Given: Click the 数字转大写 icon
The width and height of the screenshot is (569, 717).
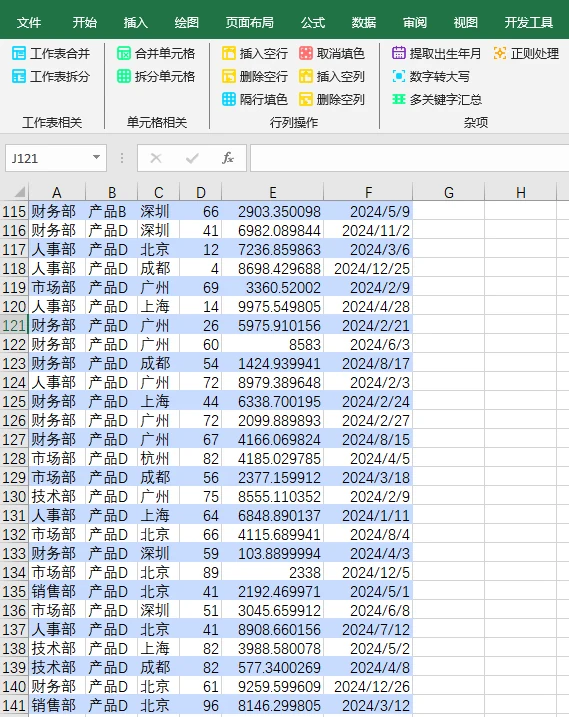Looking at the screenshot, I should (399, 76).
